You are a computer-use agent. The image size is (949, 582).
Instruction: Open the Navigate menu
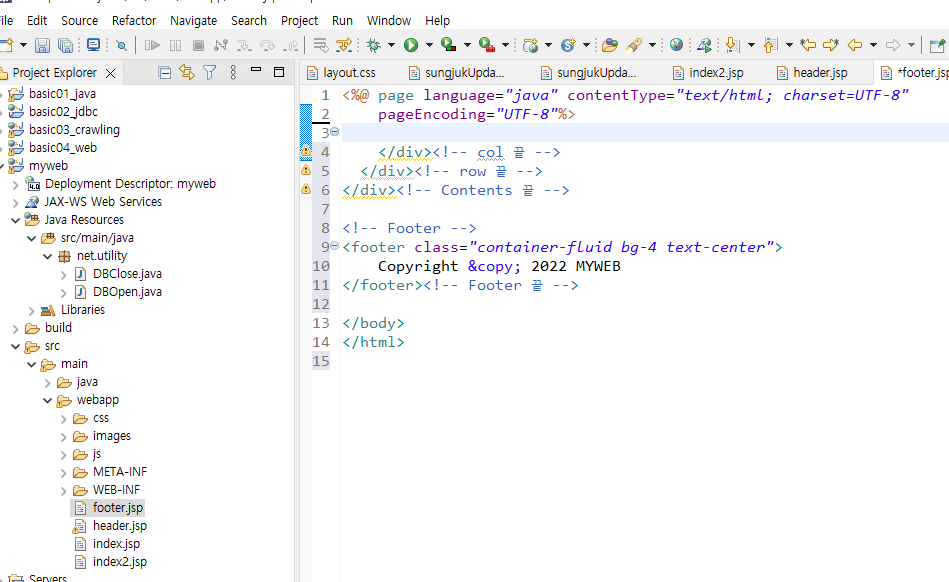(x=194, y=21)
